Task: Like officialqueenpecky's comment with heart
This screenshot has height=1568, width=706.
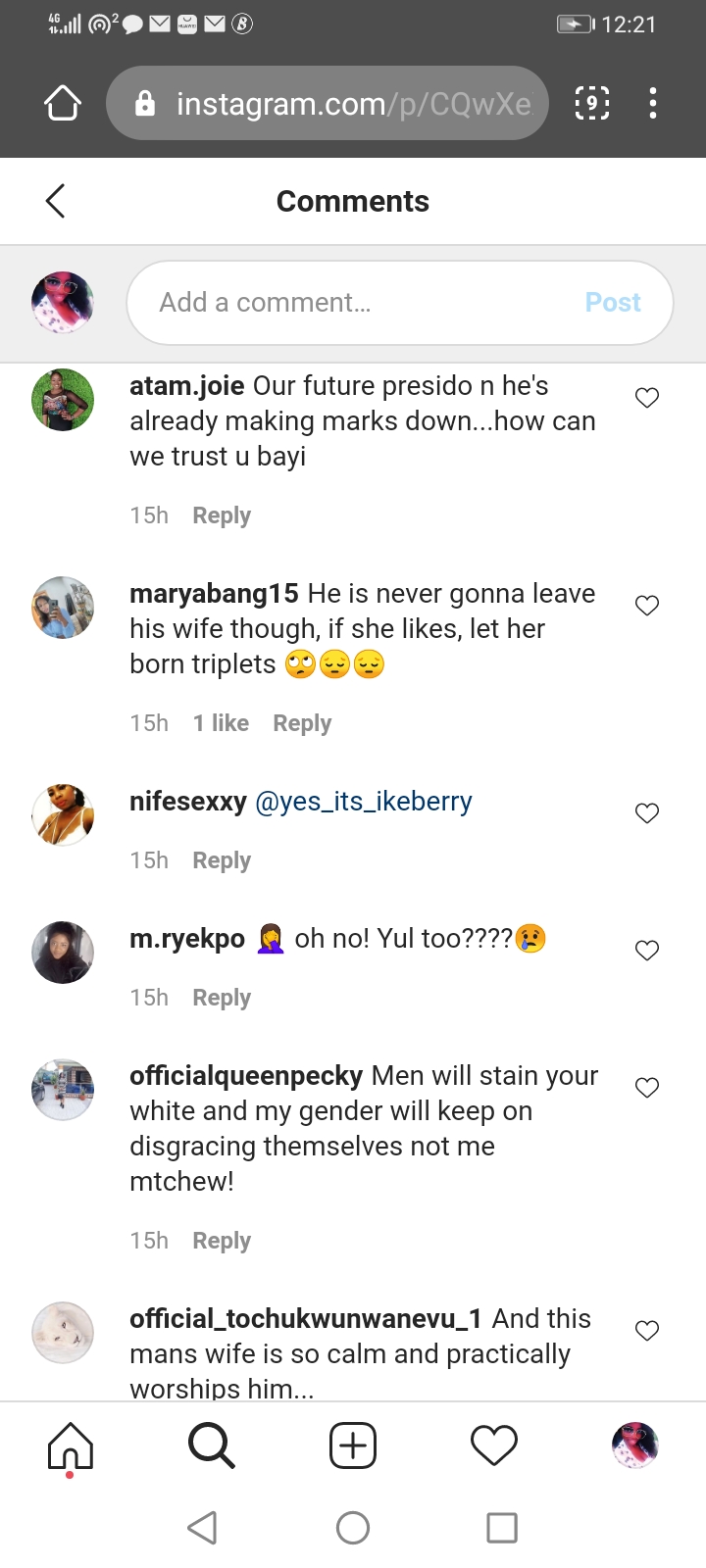Action: tap(647, 1088)
